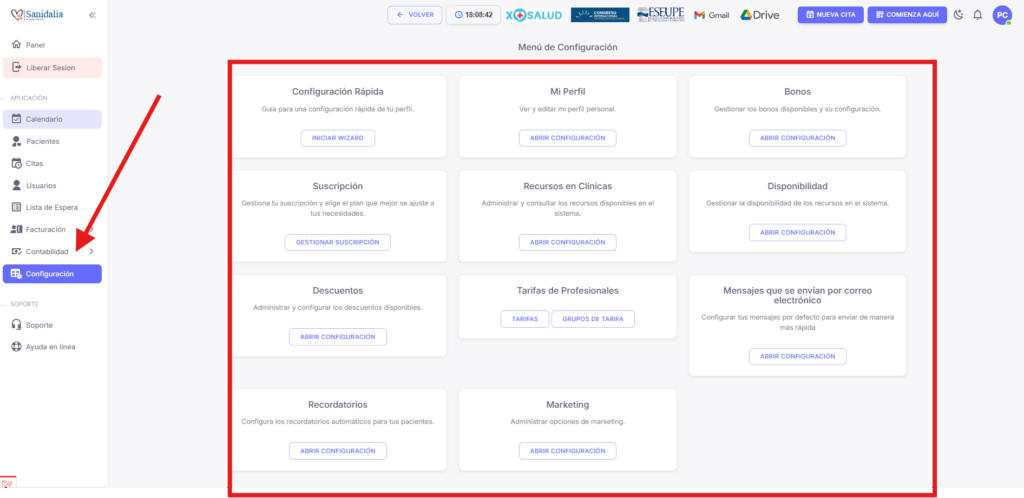Viewport: 1024px width, 498px height.
Task: Click the X+SALUD logo
Action: pyautogui.click(x=534, y=15)
